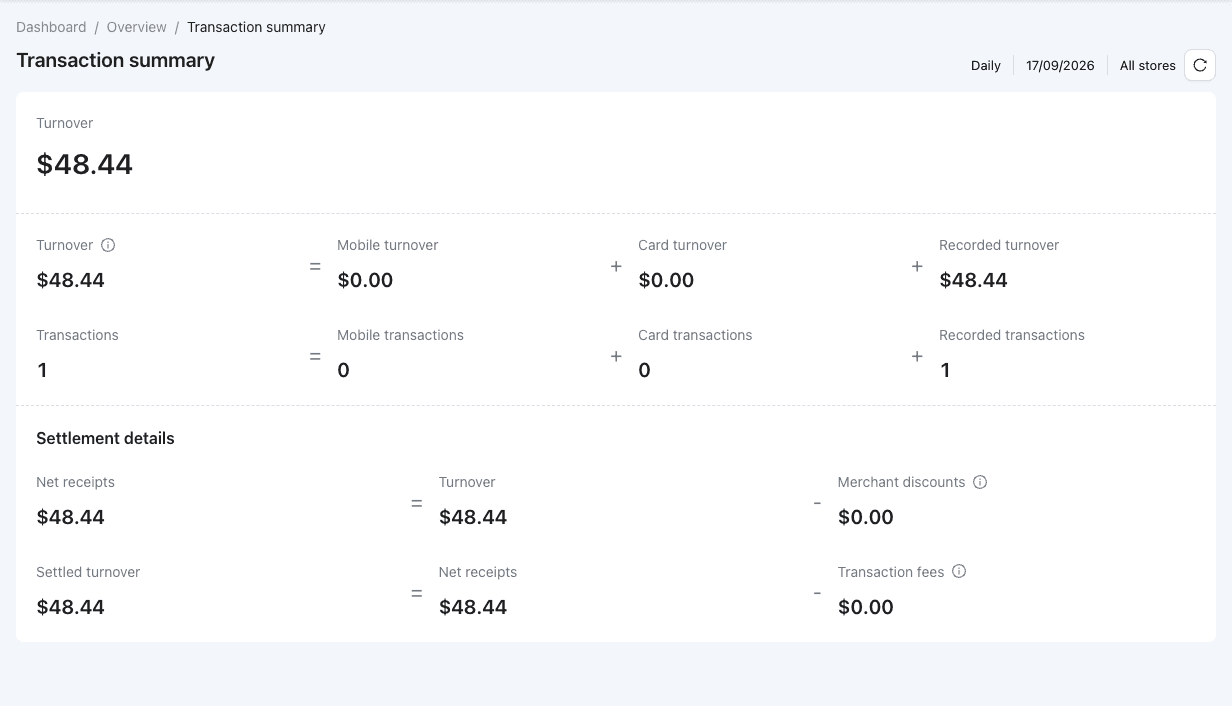Click the Mobile transactions value 0
Viewport: 1232px width, 706px height.
click(344, 370)
